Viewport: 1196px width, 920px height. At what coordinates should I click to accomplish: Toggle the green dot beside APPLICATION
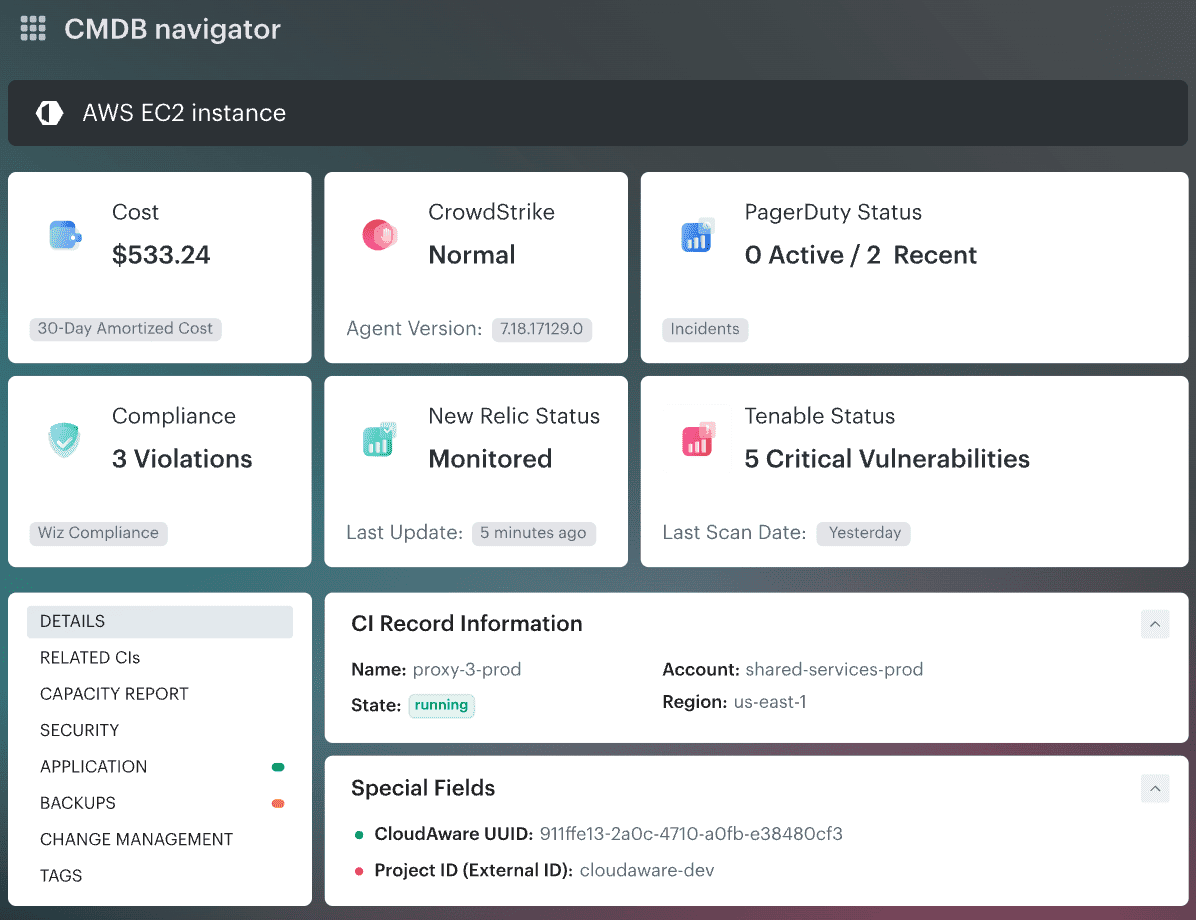tap(278, 767)
